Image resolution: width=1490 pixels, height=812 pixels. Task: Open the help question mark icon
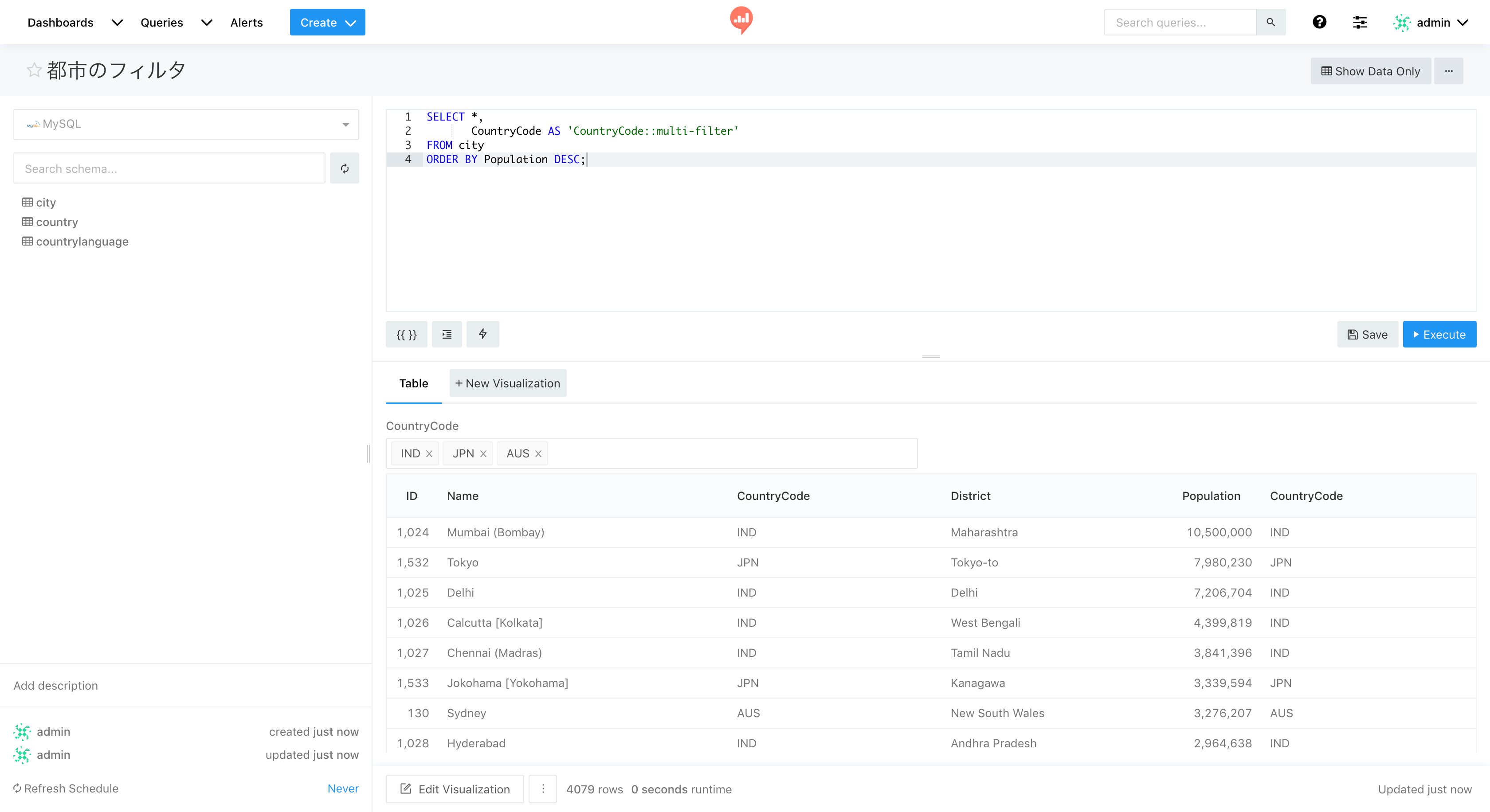tap(1319, 23)
